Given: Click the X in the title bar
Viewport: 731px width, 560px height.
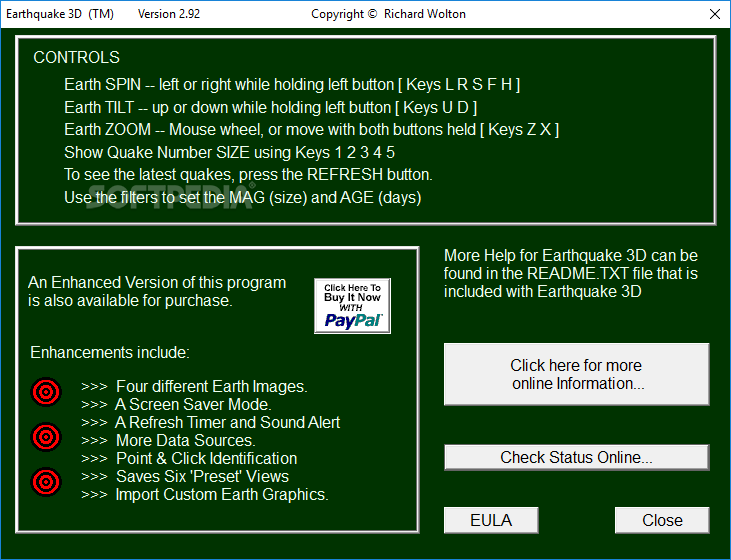Looking at the screenshot, I should tap(715, 14).
